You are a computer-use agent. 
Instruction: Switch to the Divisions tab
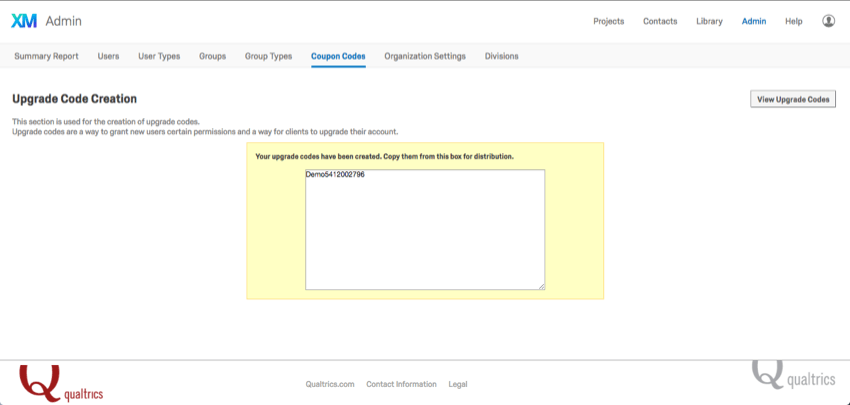[501, 56]
